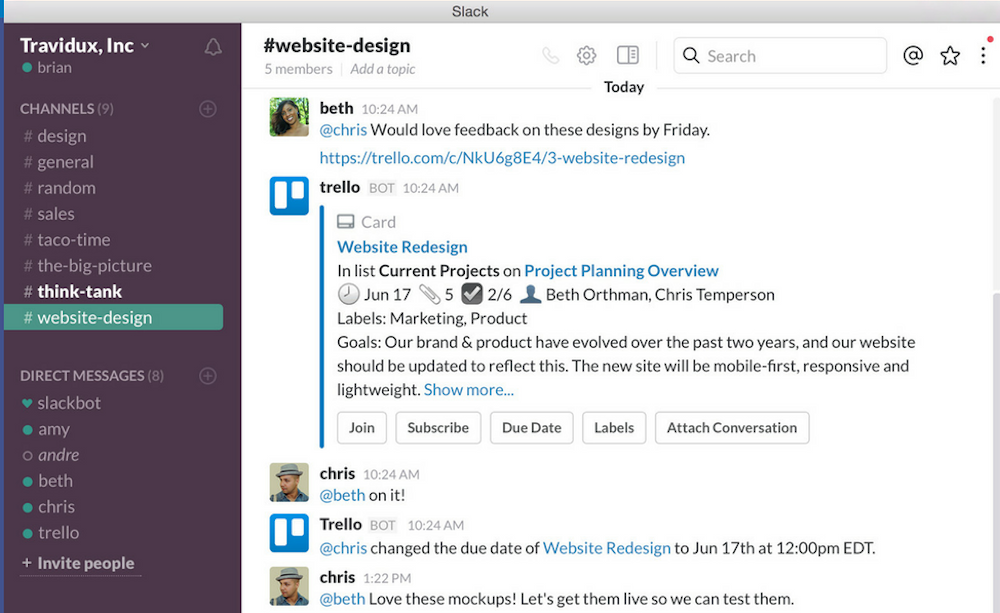Subscribe to the Website Redesign card

pos(438,427)
